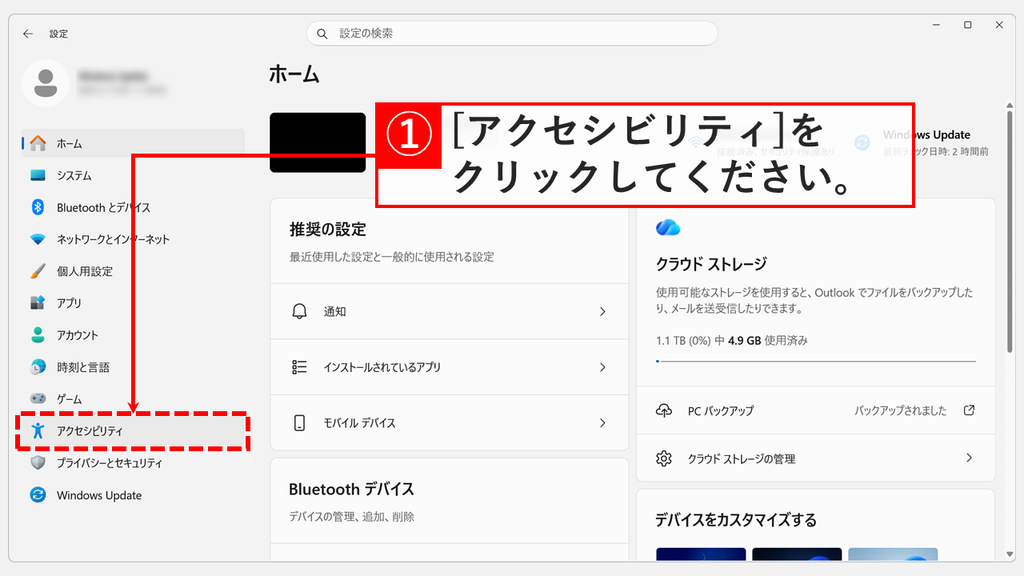Image resolution: width=1024 pixels, height=576 pixels.
Task: Open ゲーム settings
Action: pos(133,398)
